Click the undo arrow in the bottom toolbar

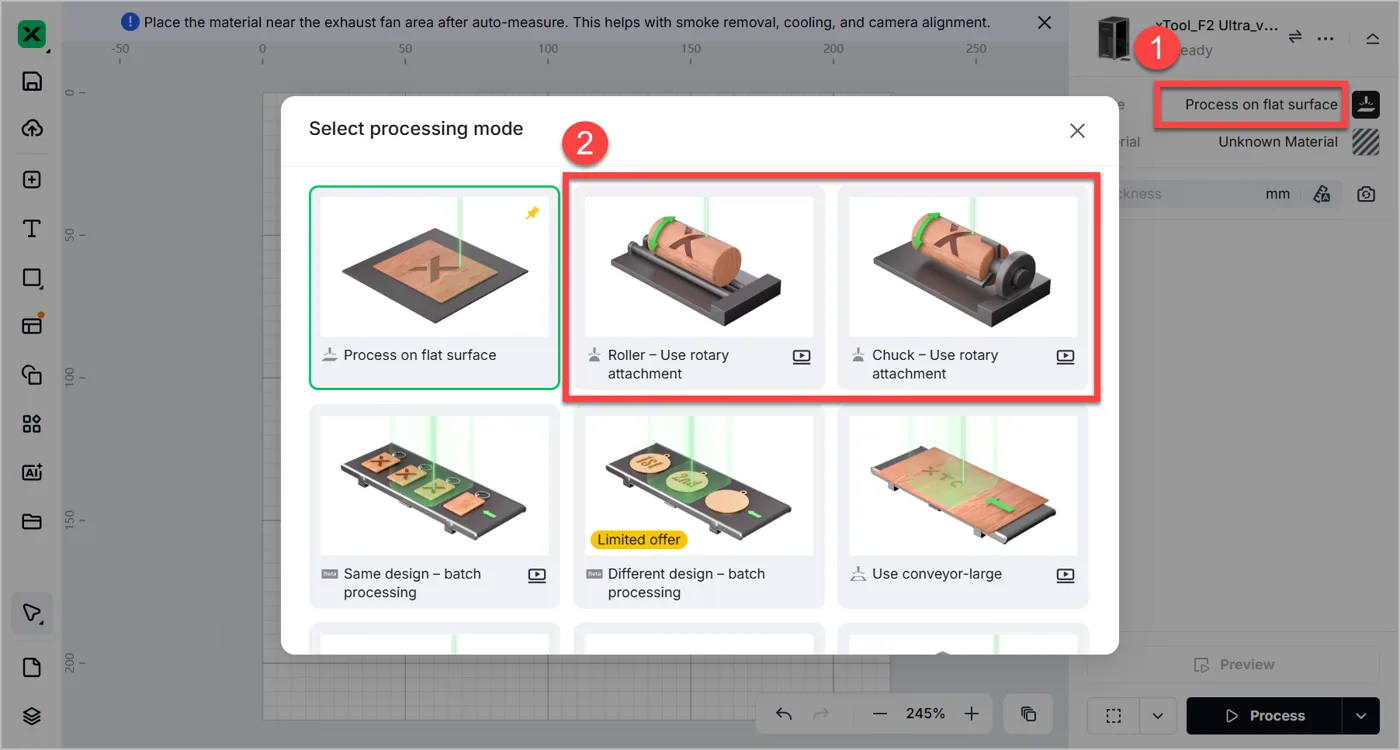784,714
